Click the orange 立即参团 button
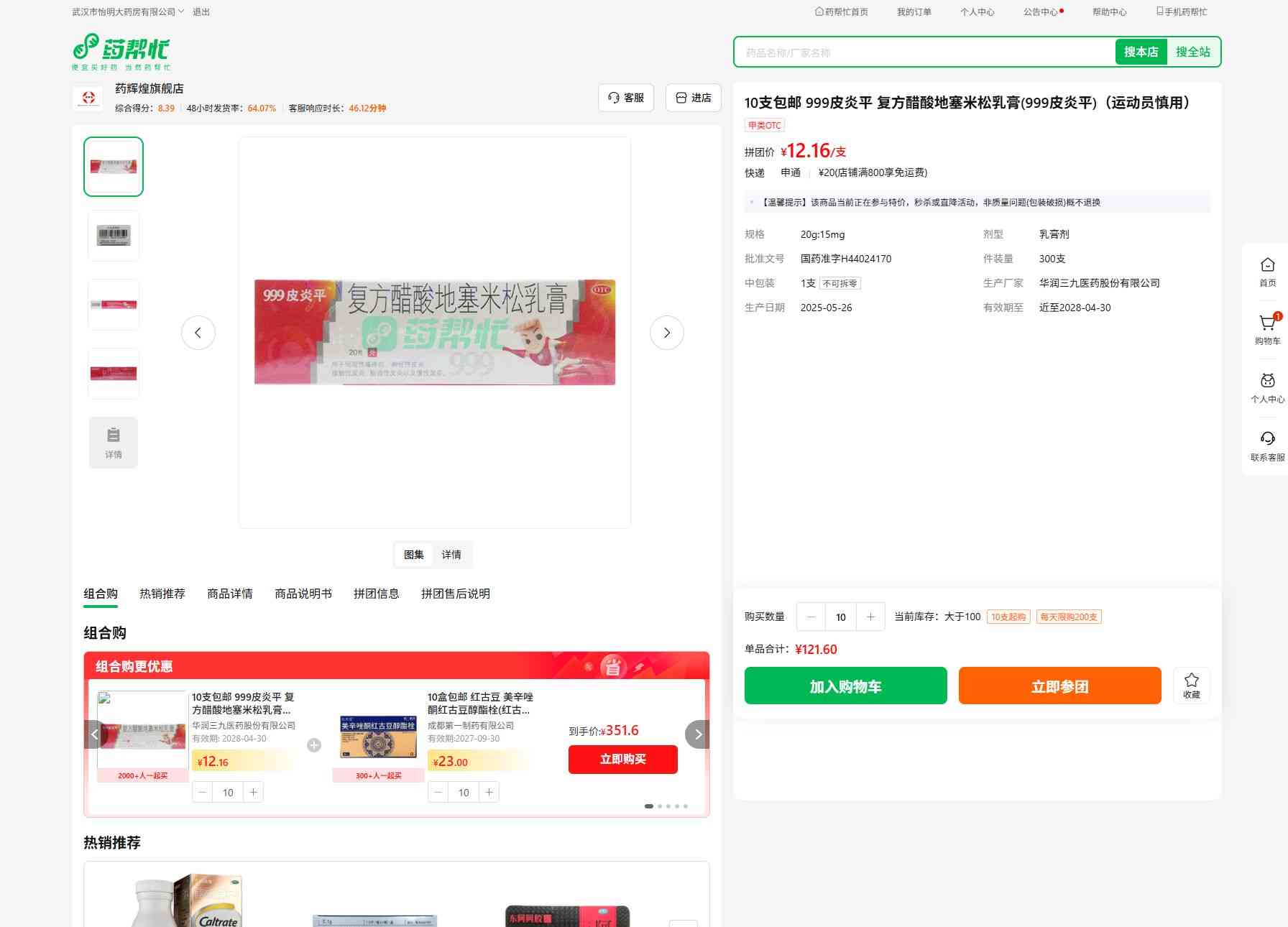The image size is (1288, 927). 1059,686
